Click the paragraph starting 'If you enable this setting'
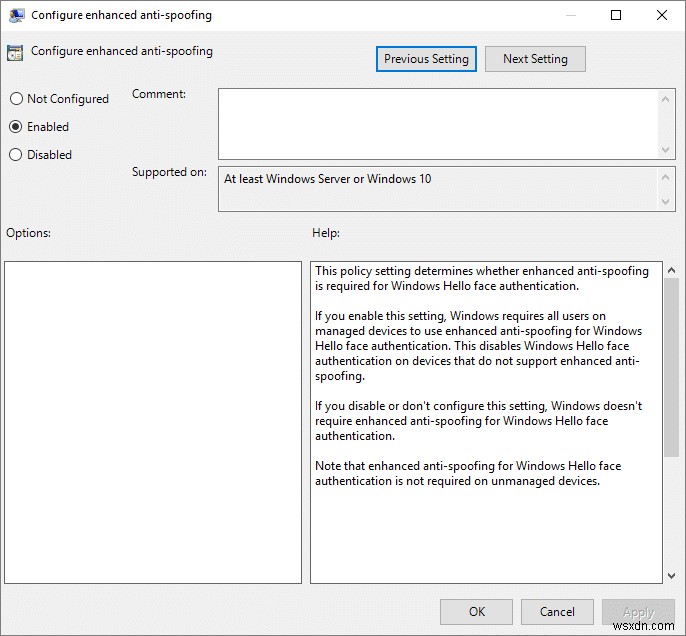Viewport: 686px width, 636px height. 478,346
